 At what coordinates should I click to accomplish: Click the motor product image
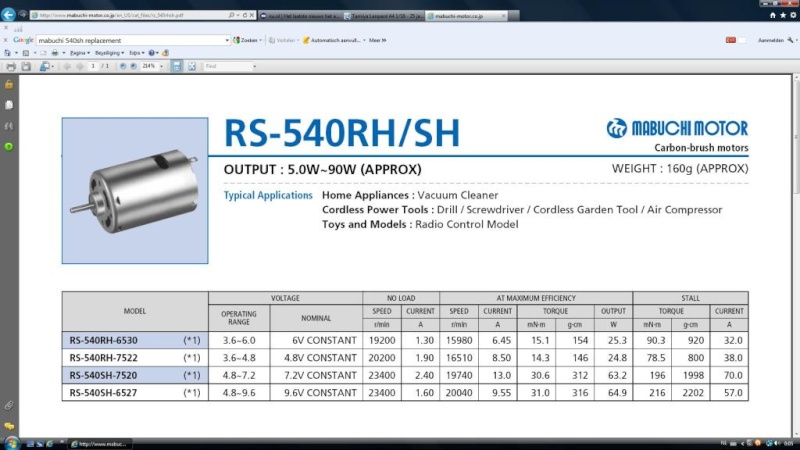point(135,190)
